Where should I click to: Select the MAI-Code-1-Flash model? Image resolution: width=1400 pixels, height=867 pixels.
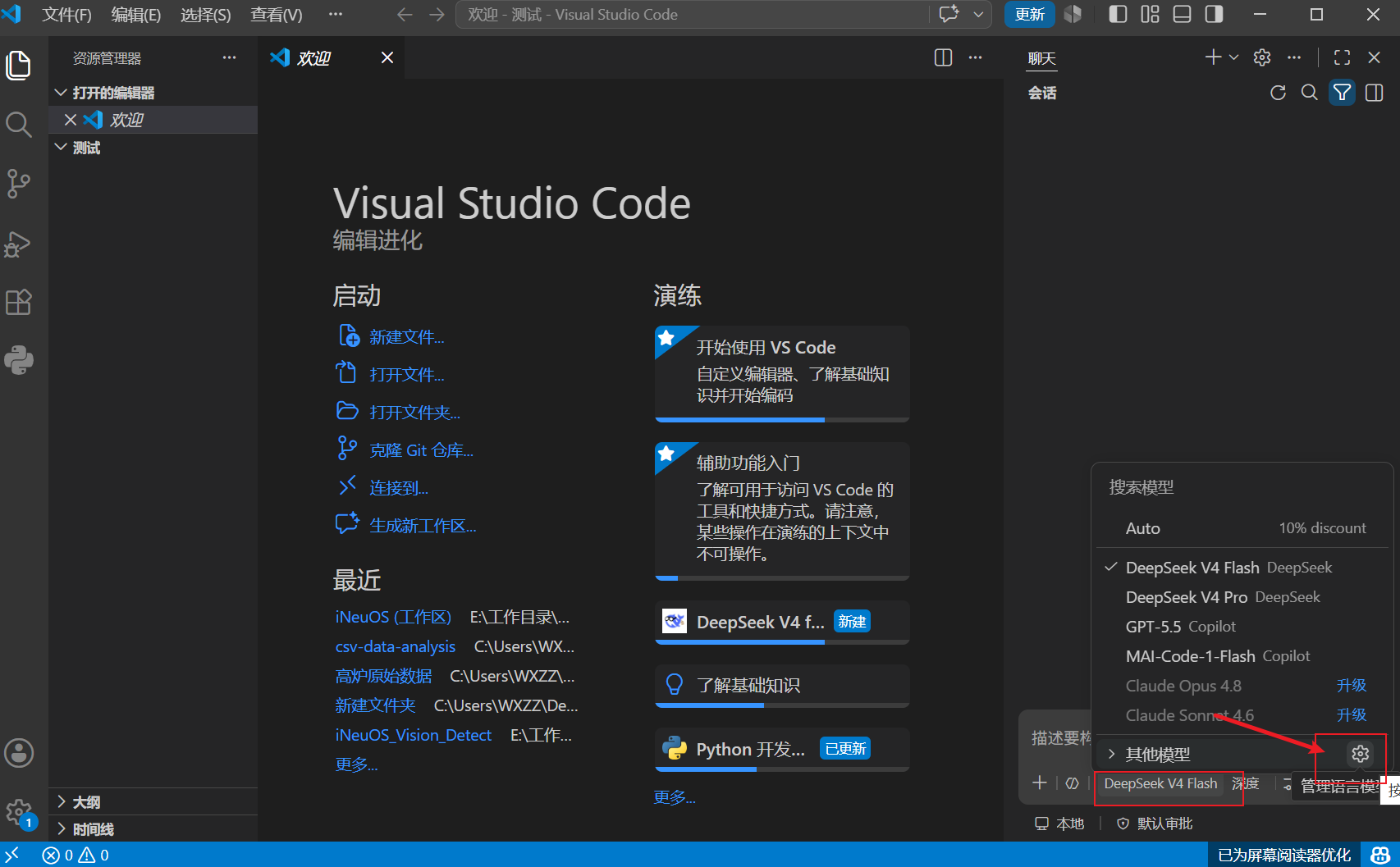(1242, 656)
